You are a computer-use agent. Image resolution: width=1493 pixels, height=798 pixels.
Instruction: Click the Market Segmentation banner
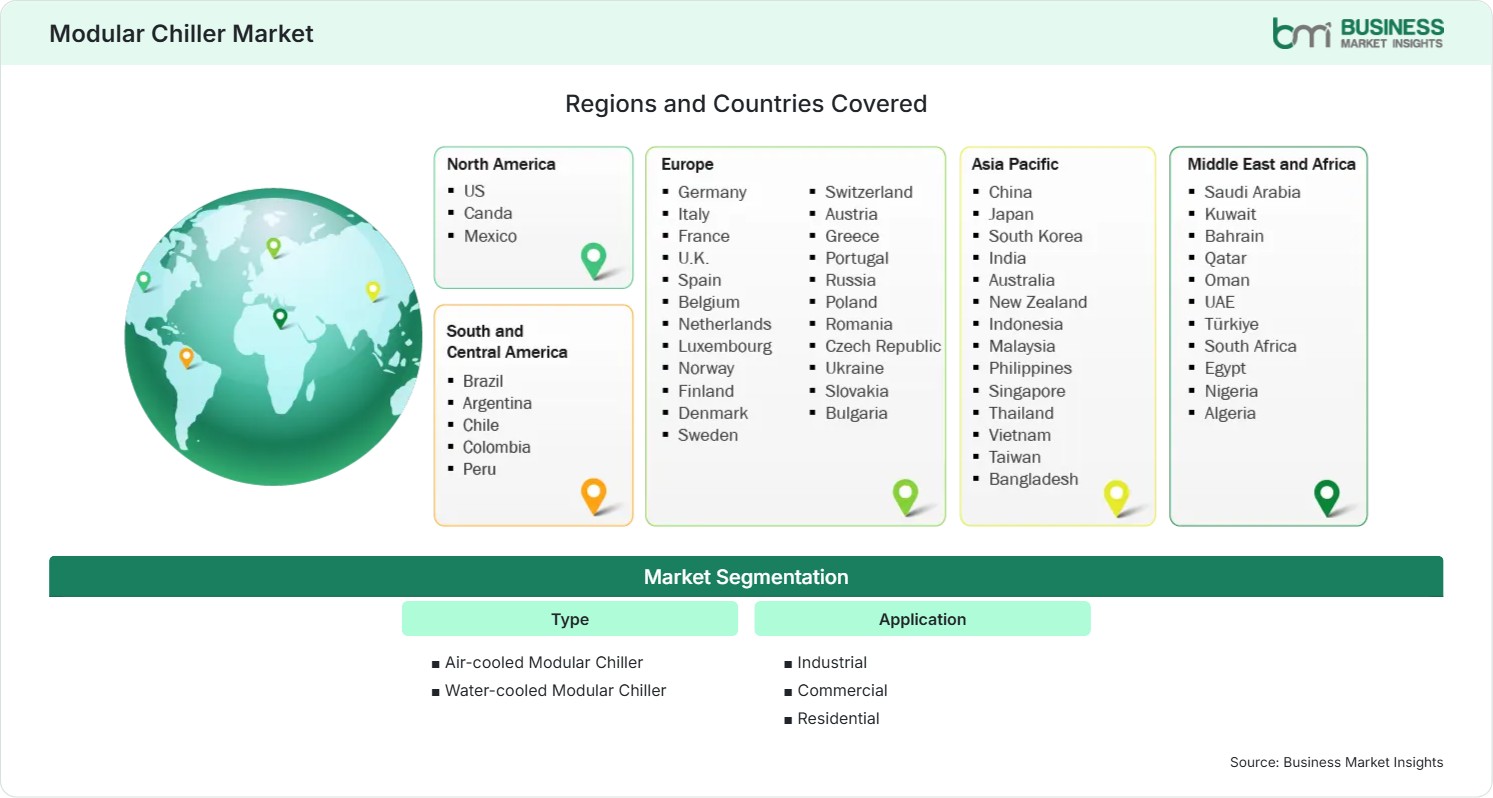tap(746, 577)
